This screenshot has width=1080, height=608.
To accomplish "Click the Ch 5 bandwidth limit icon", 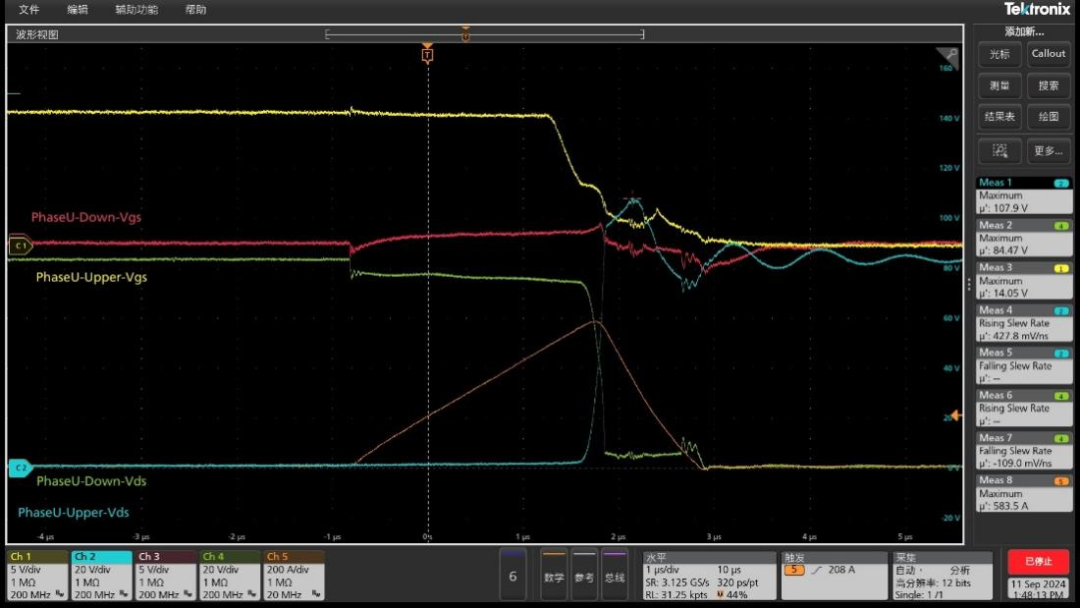I will click(315, 594).
